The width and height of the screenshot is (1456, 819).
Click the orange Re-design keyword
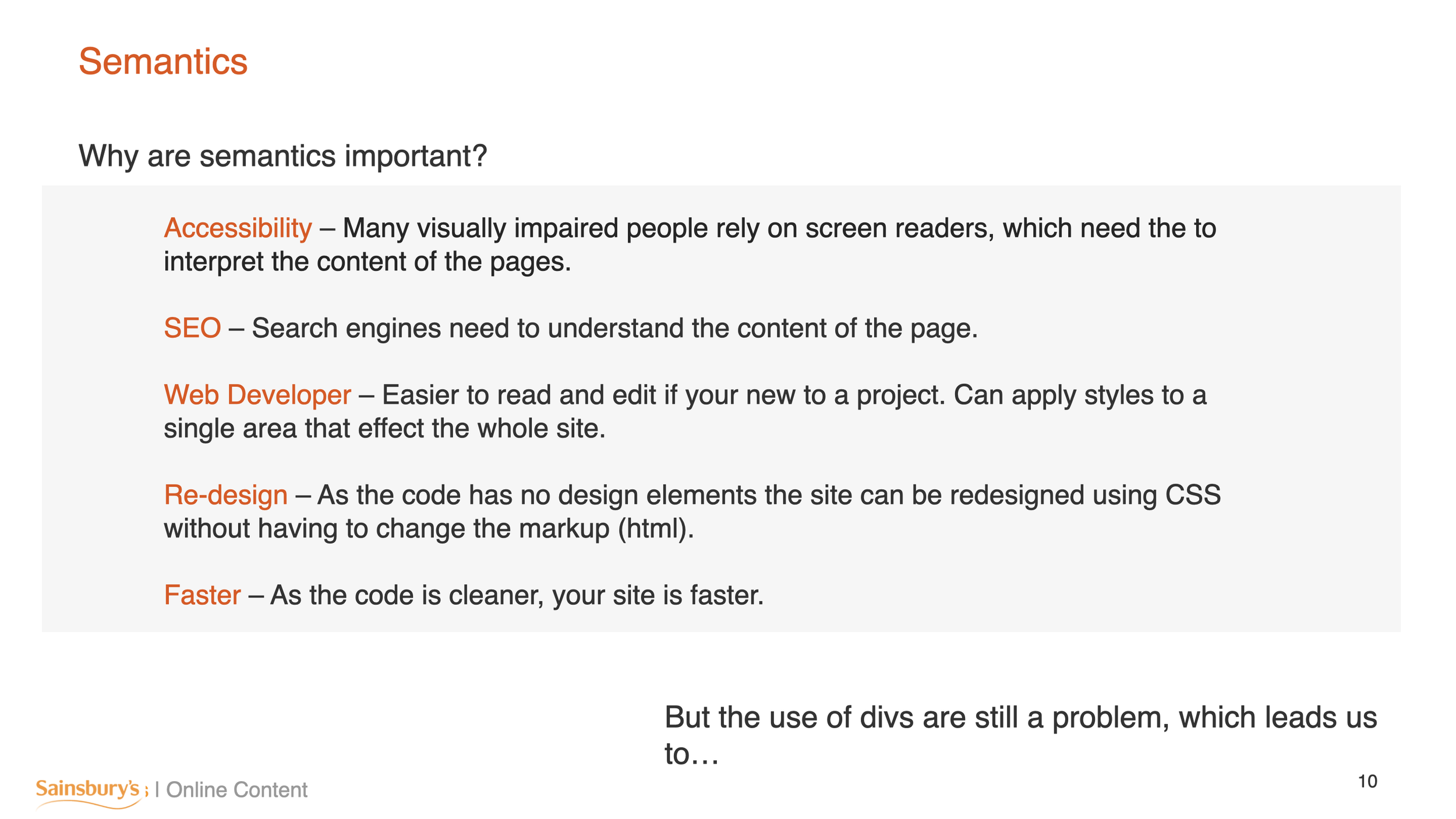pos(225,495)
